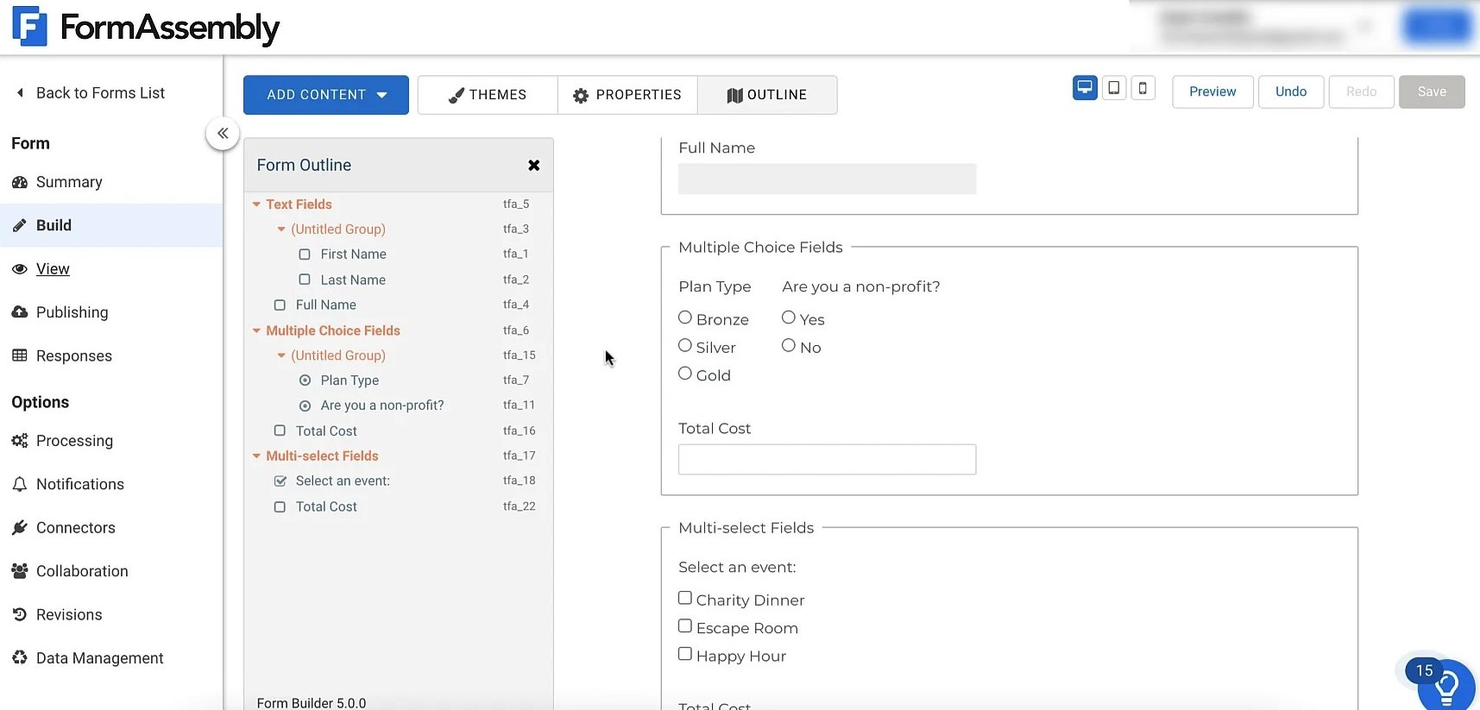Image resolution: width=1480 pixels, height=710 pixels.
Task: Click the Notifications bell icon
Action: [x=21, y=483]
